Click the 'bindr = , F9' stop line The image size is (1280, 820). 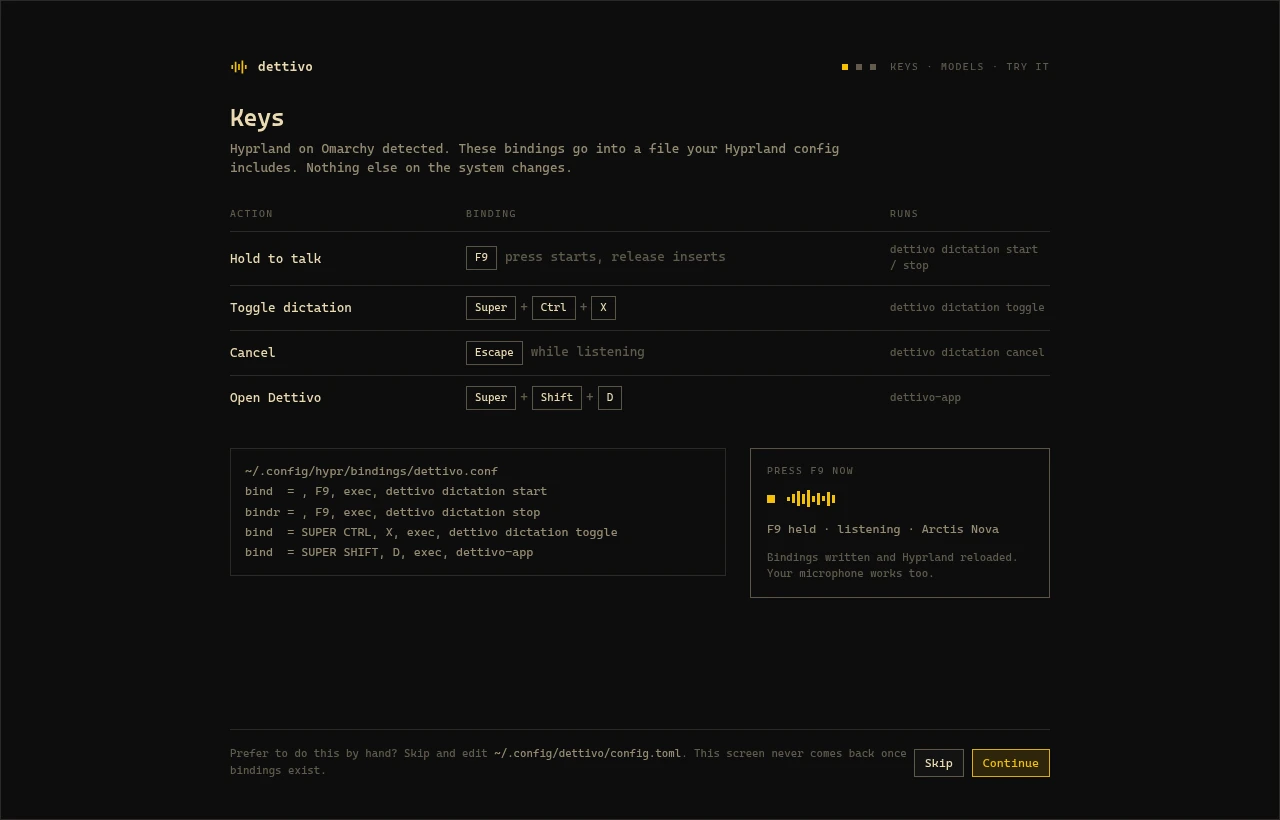pos(392,512)
